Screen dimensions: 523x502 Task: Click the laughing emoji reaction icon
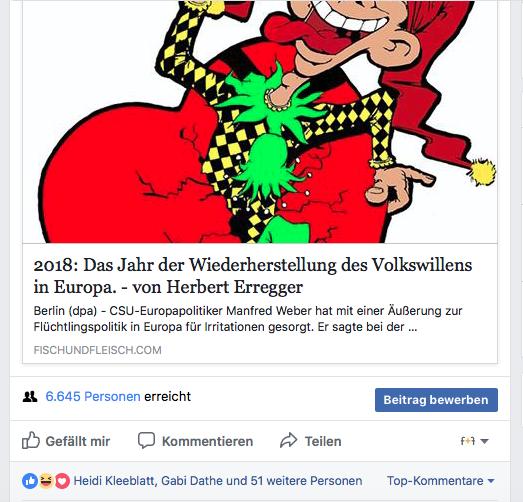[x=46, y=481]
